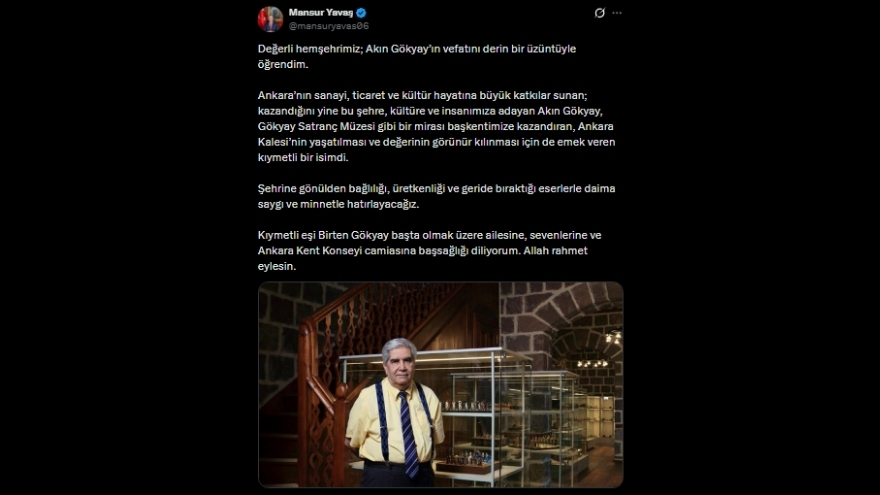The image size is (880, 495).
Task: Click the first paragraph about Akın Gökyay's passing
Action: pos(417,56)
